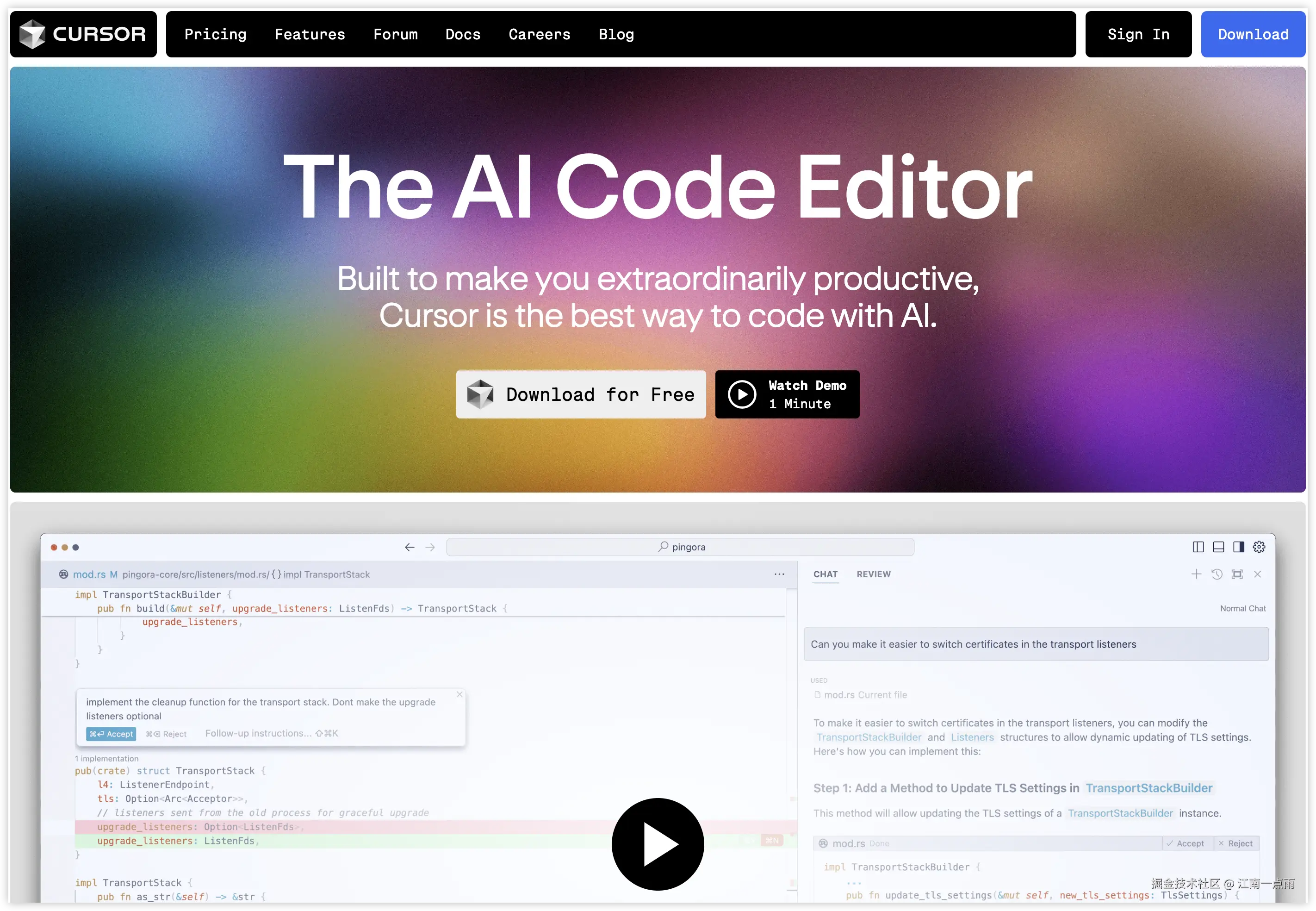
Task: Open the three-dot menu of mod.rs tab
Action: tap(779, 574)
